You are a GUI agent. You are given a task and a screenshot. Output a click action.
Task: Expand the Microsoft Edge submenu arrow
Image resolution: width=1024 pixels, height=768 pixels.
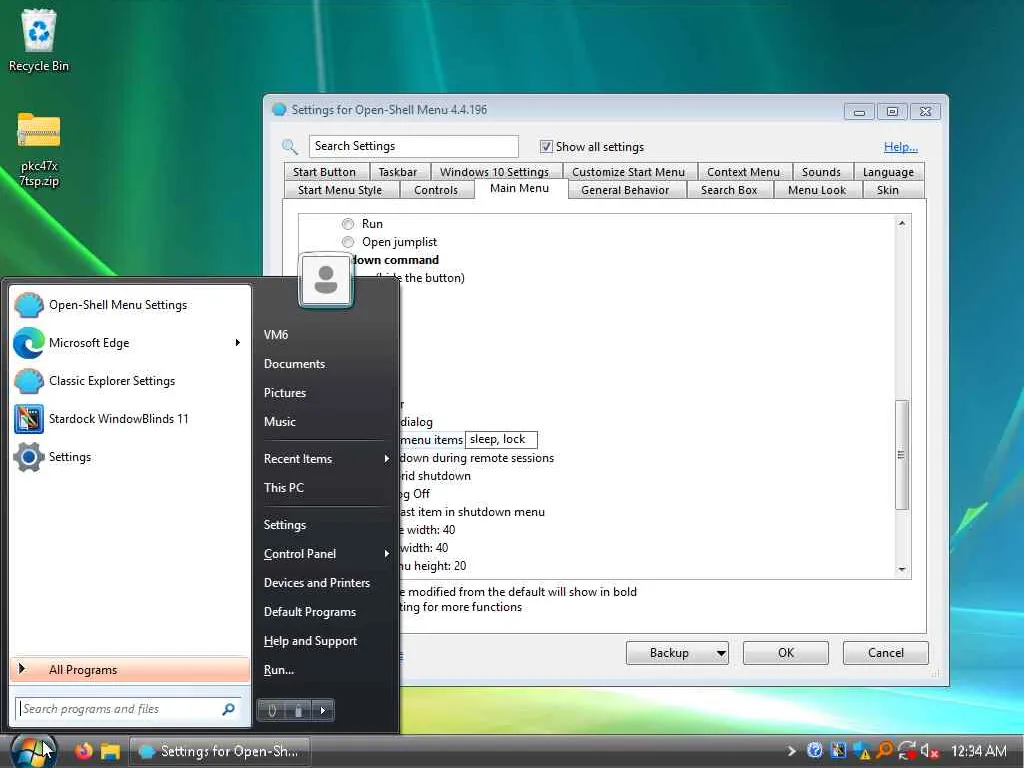tap(238, 343)
